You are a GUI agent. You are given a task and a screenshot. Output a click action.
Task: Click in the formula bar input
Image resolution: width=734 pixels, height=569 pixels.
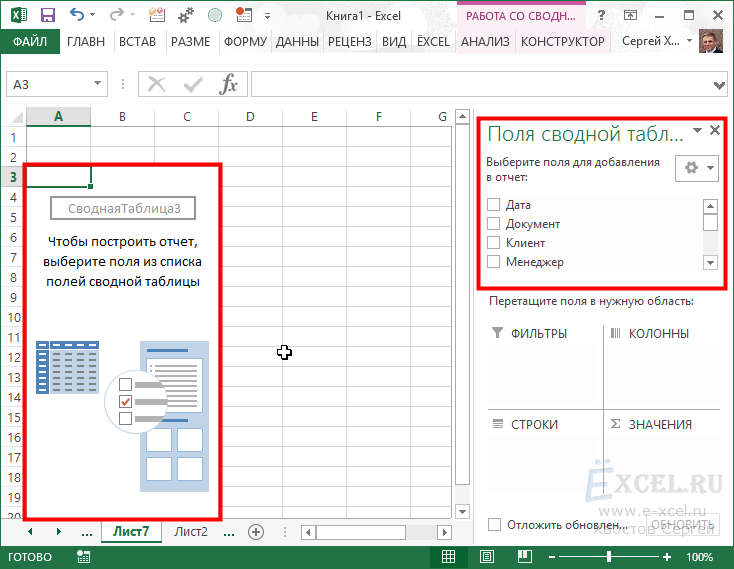[482, 84]
